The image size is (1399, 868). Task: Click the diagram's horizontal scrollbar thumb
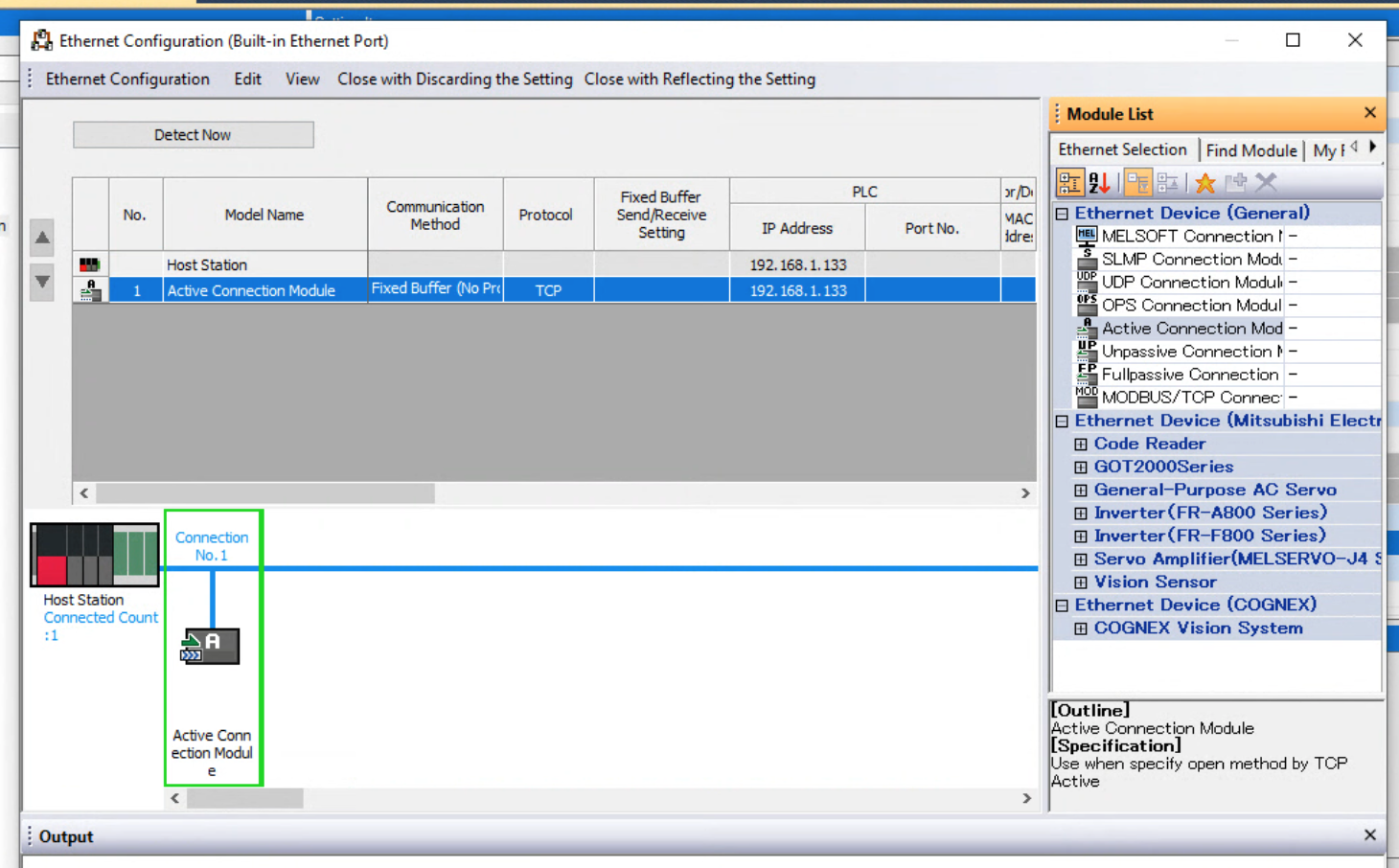click(x=245, y=798)
